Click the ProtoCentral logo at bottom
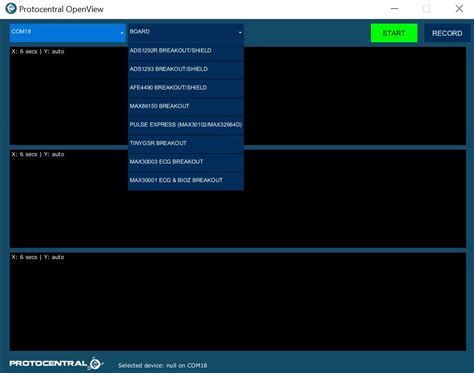The width and height of the screenshot is (474, 373). tap(56, 363)
